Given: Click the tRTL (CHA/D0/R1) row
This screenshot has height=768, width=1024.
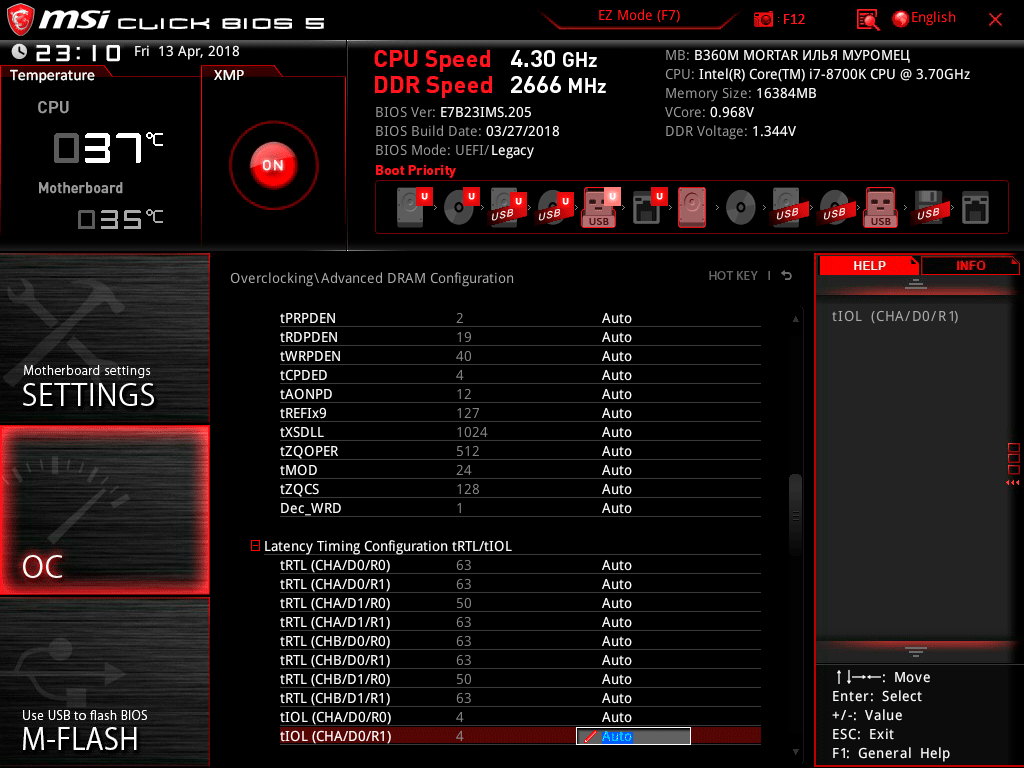Looking at the screenshot, I should click(520, 584).
